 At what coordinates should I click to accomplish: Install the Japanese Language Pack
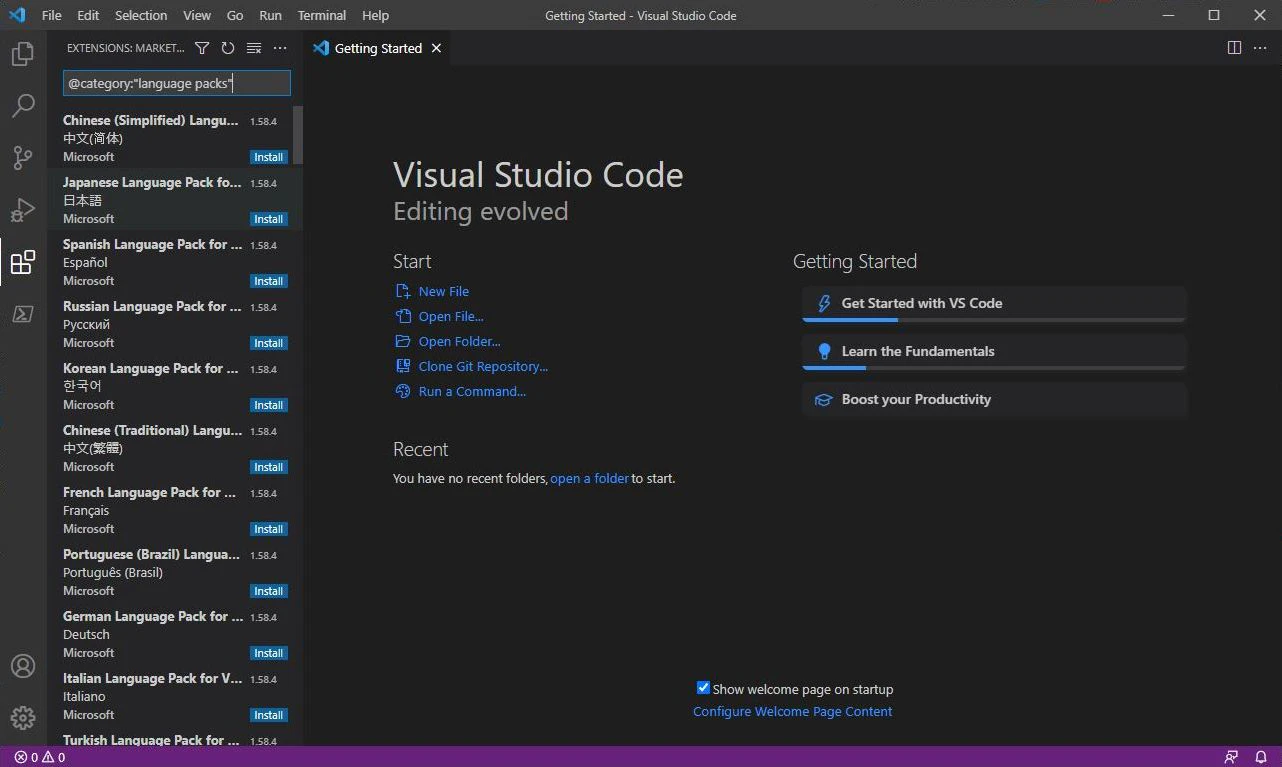coord(269,219)
